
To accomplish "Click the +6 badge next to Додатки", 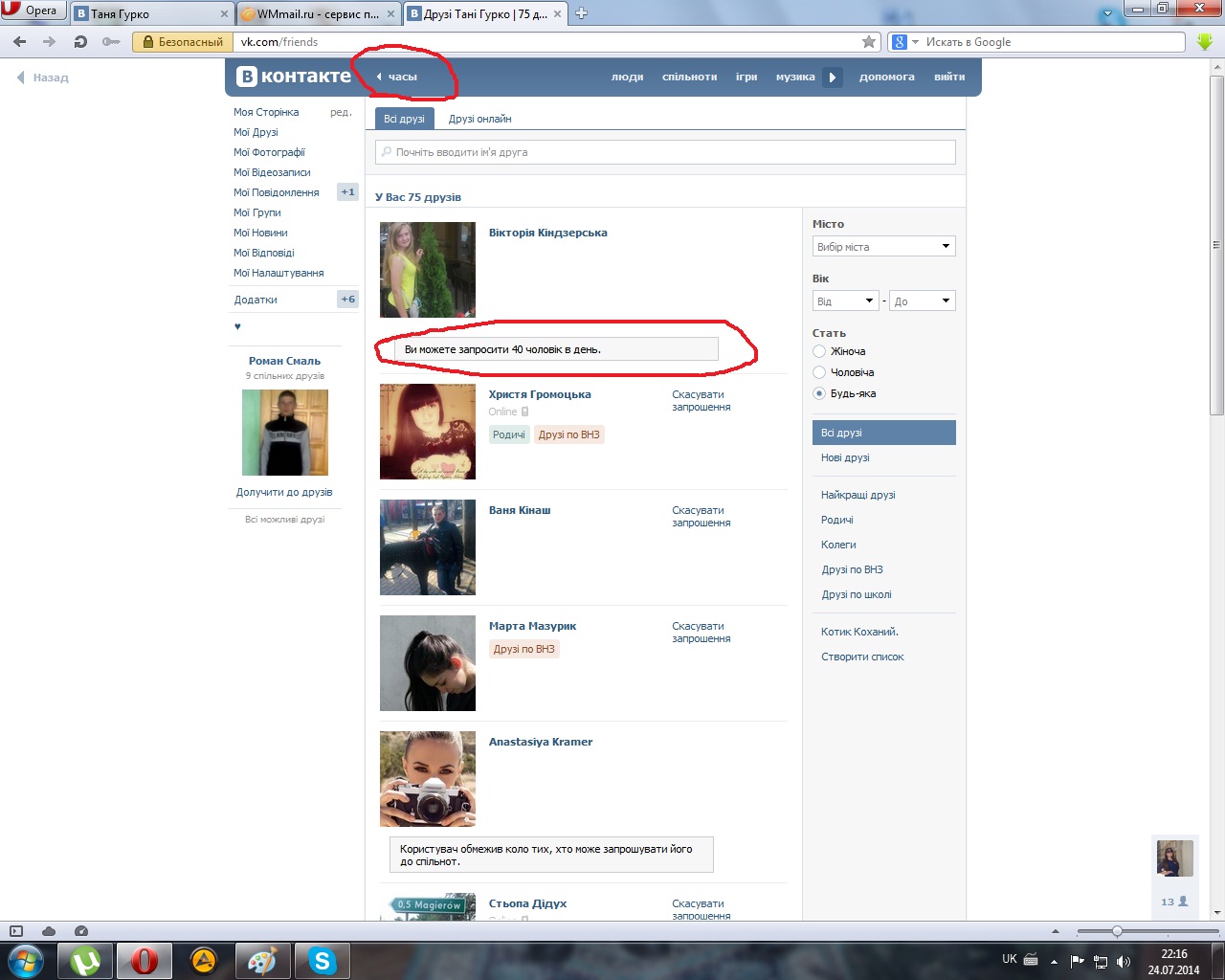I will 347,300.
